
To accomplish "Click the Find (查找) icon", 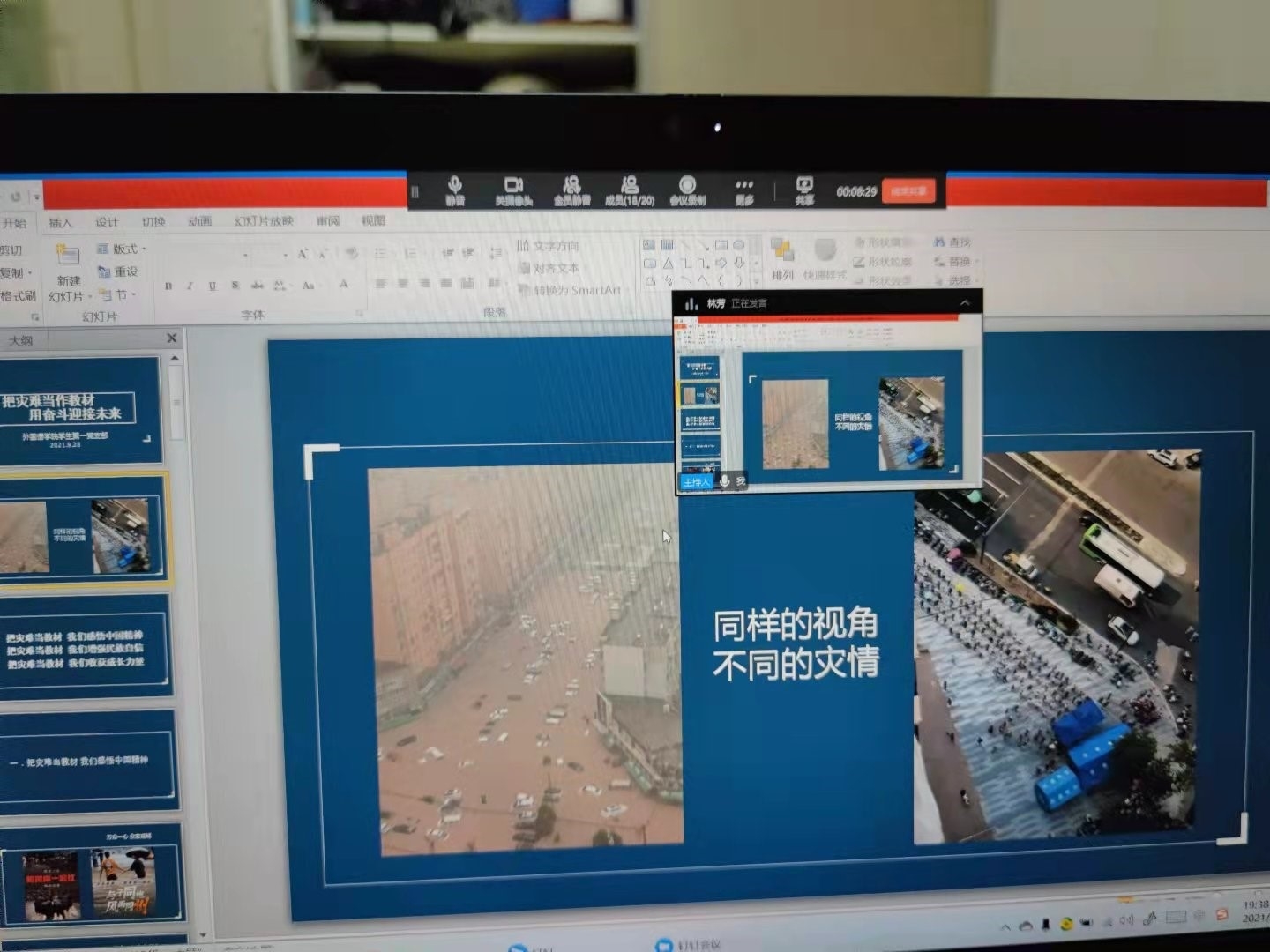I will click(x=952, y=242).
